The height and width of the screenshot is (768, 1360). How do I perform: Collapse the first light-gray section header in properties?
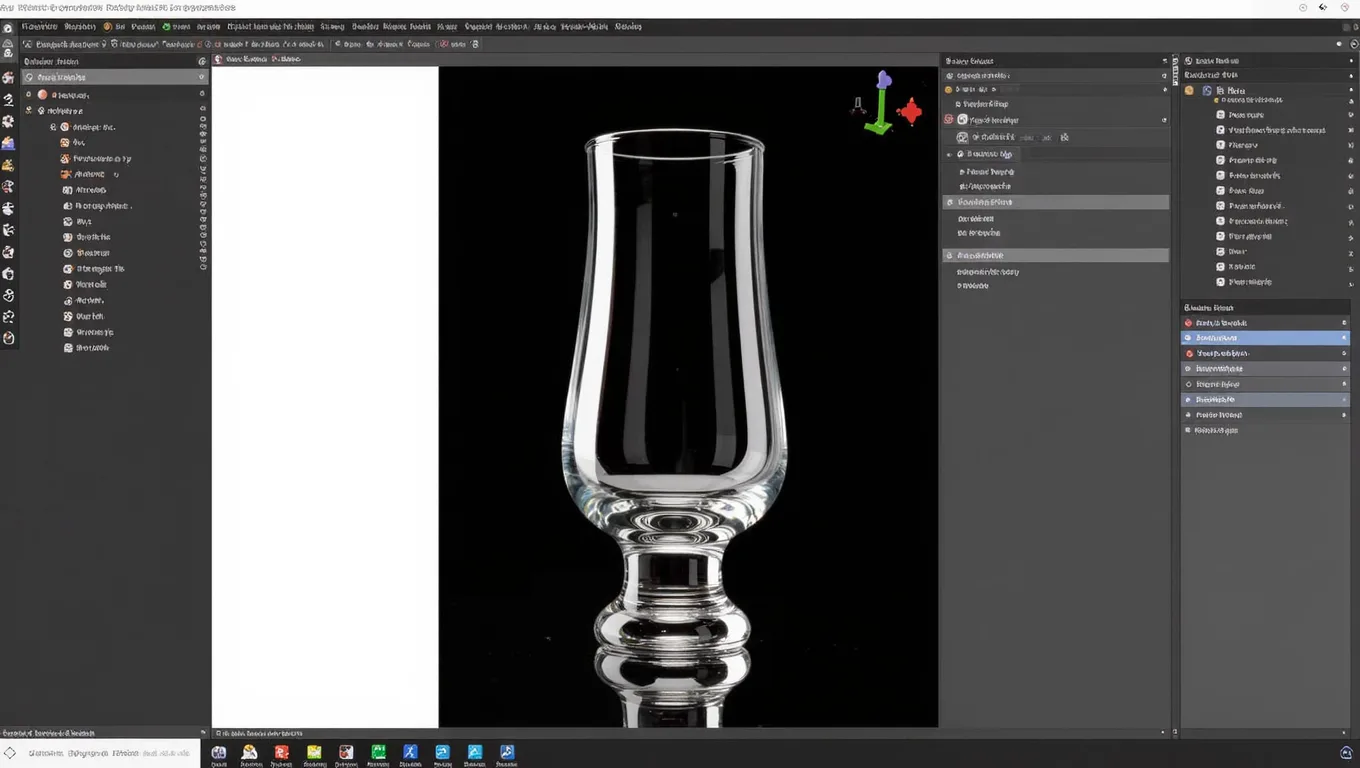click(1056, 202)
